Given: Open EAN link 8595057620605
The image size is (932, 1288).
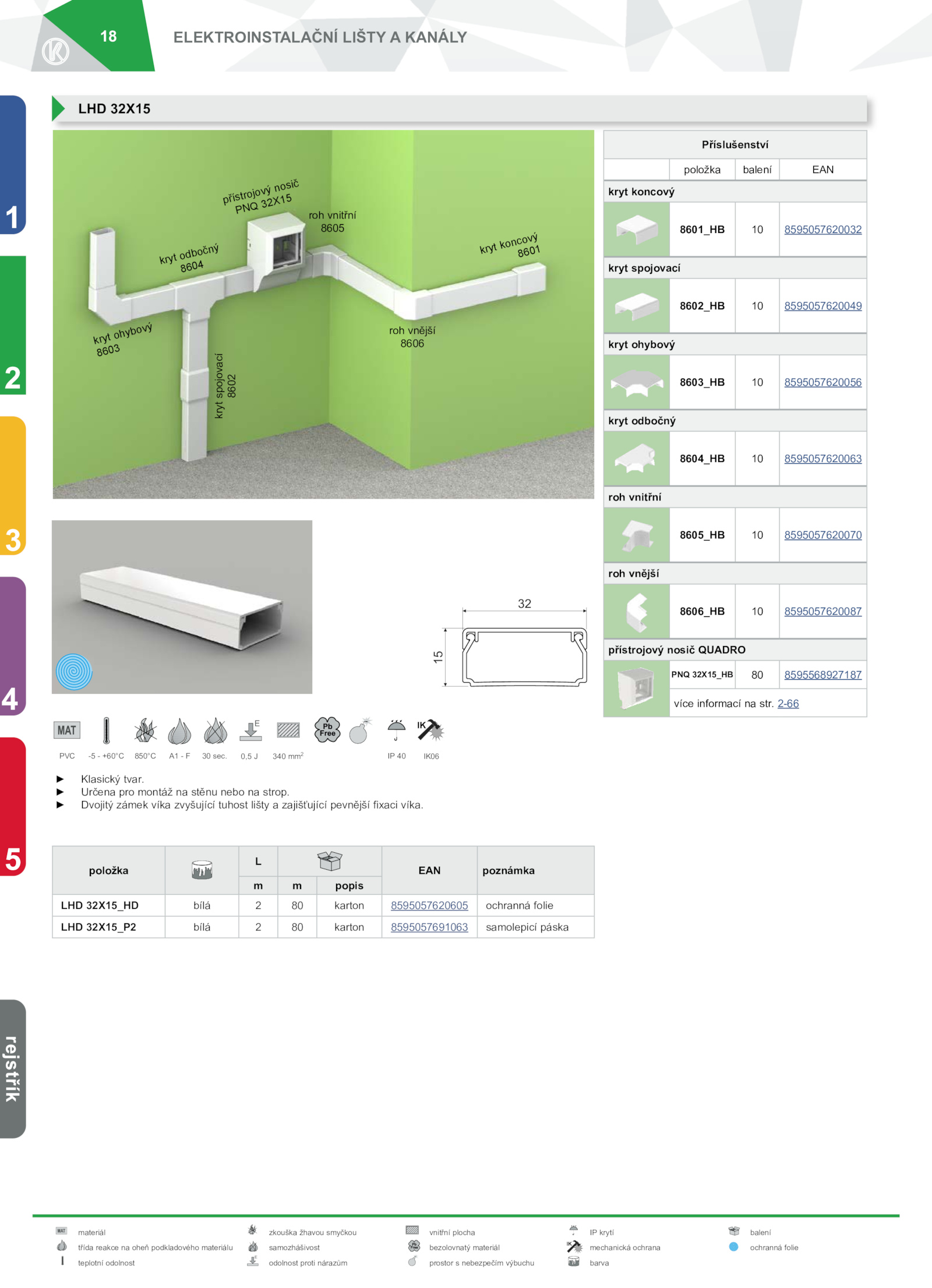Looking at the screenshot, I should (429, 905).
